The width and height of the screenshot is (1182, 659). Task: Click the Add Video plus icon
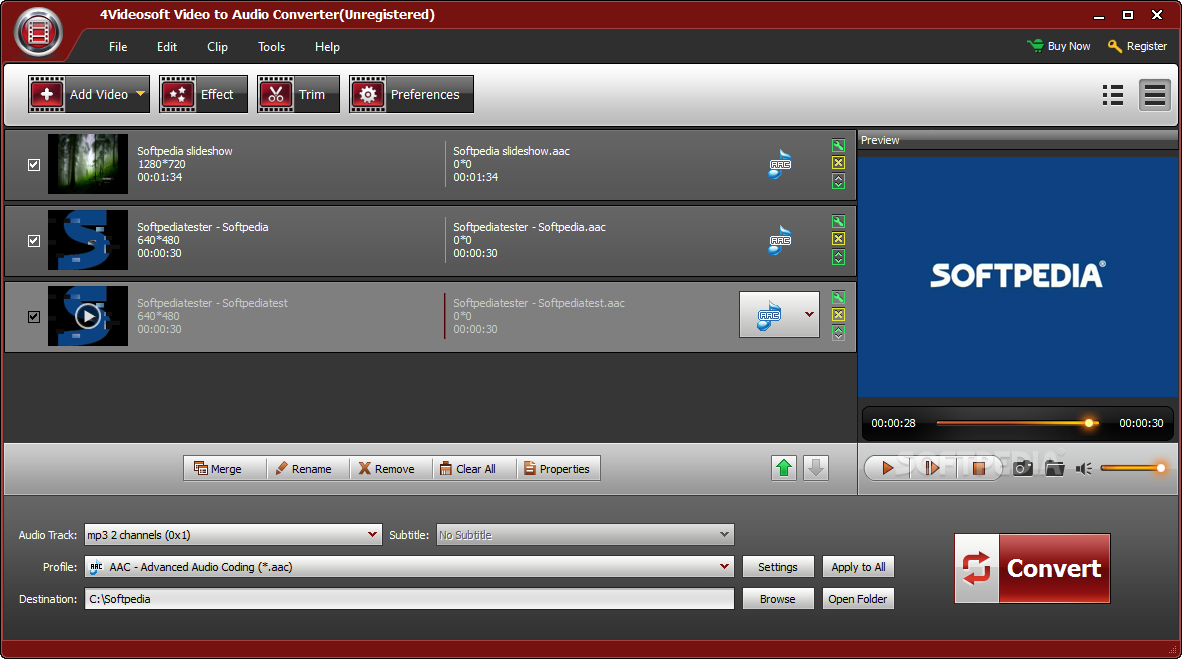click(x=47, y=94)
